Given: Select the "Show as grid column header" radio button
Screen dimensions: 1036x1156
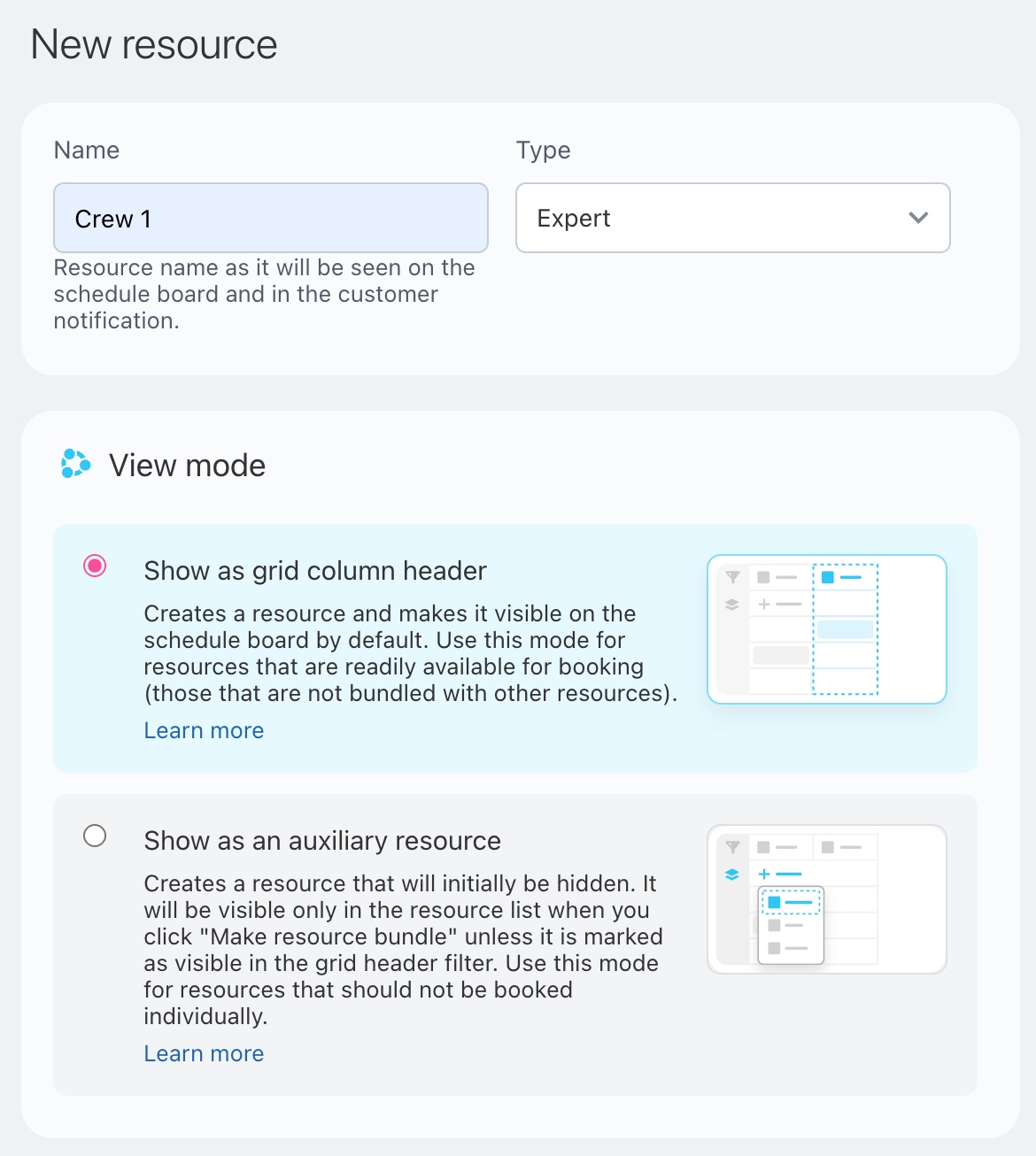Looking at the screenshot, I should pos(95,566).
